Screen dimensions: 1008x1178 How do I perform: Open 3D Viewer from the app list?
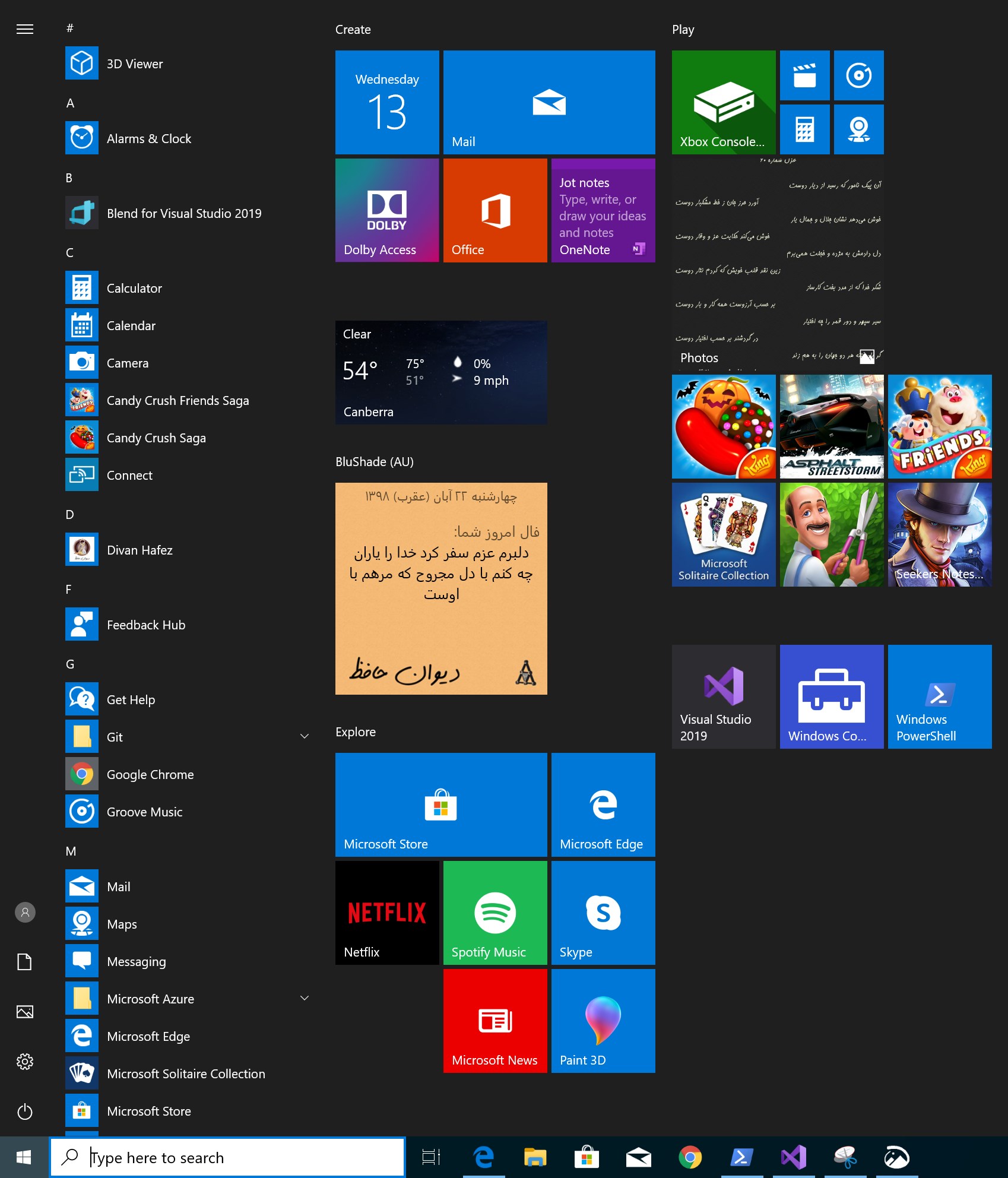click(188, 64)
